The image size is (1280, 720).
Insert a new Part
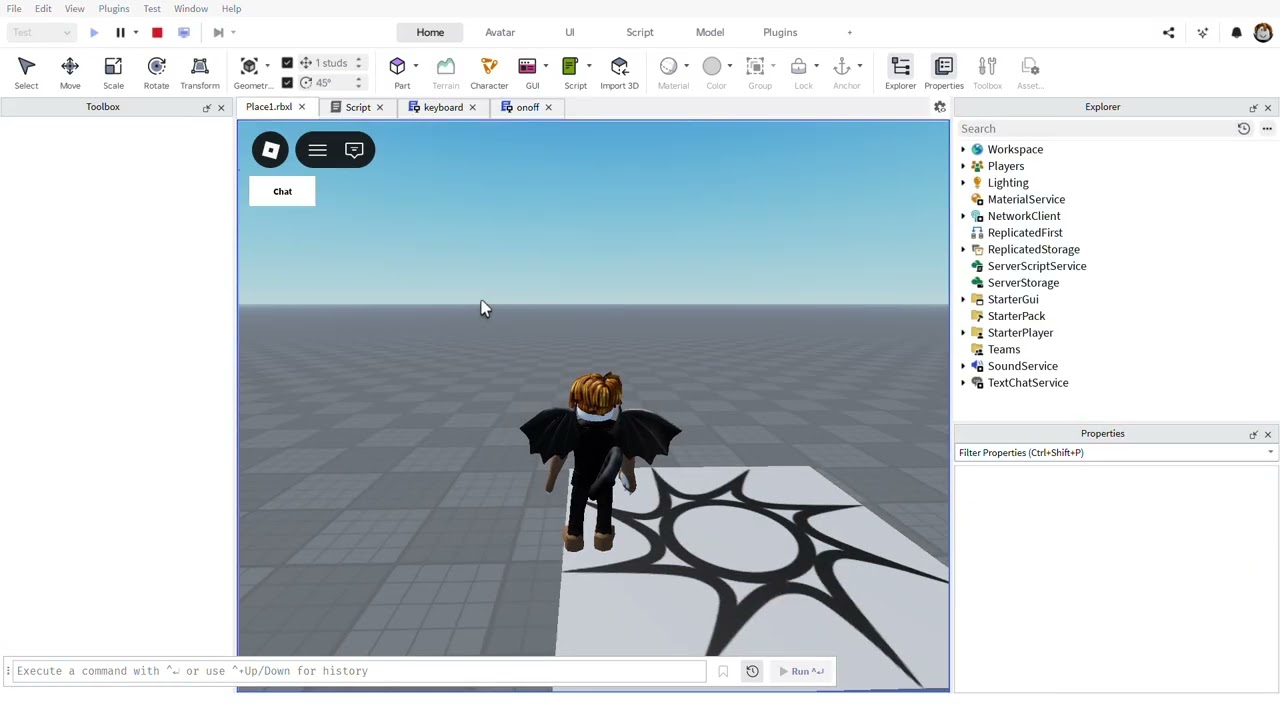pyautogui.click(x=398, y=72)
